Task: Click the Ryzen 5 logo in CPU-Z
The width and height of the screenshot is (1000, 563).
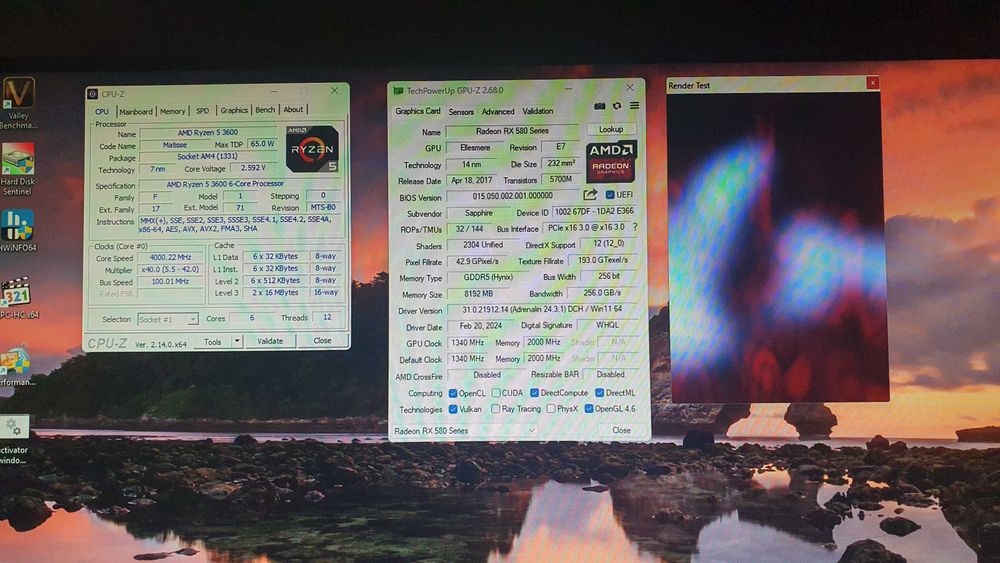Action: [x=312, y=149]
